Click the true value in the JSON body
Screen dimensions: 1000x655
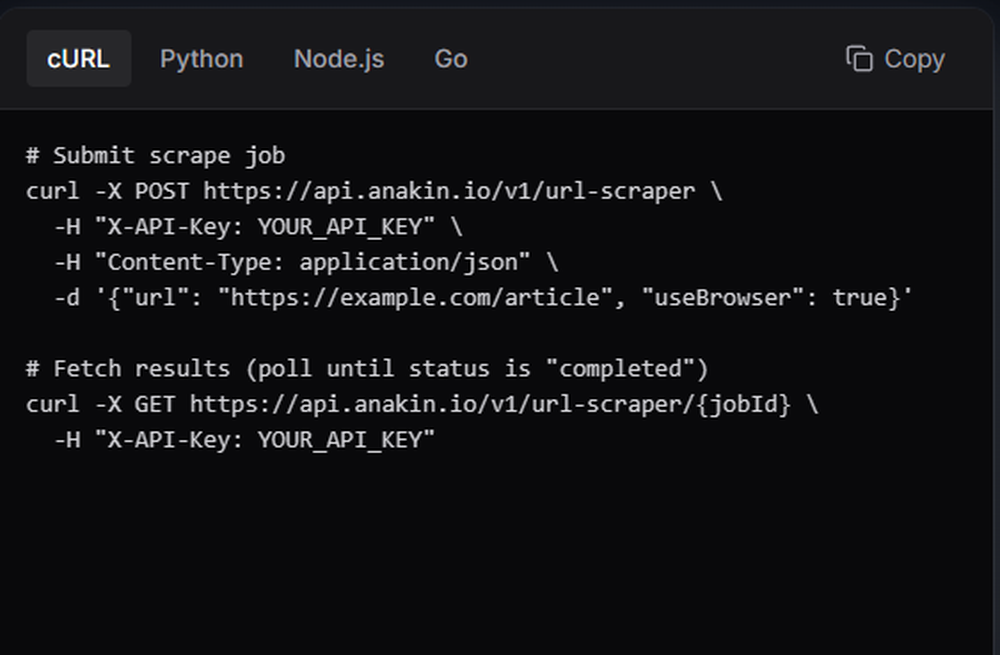(x=859, y=298)
